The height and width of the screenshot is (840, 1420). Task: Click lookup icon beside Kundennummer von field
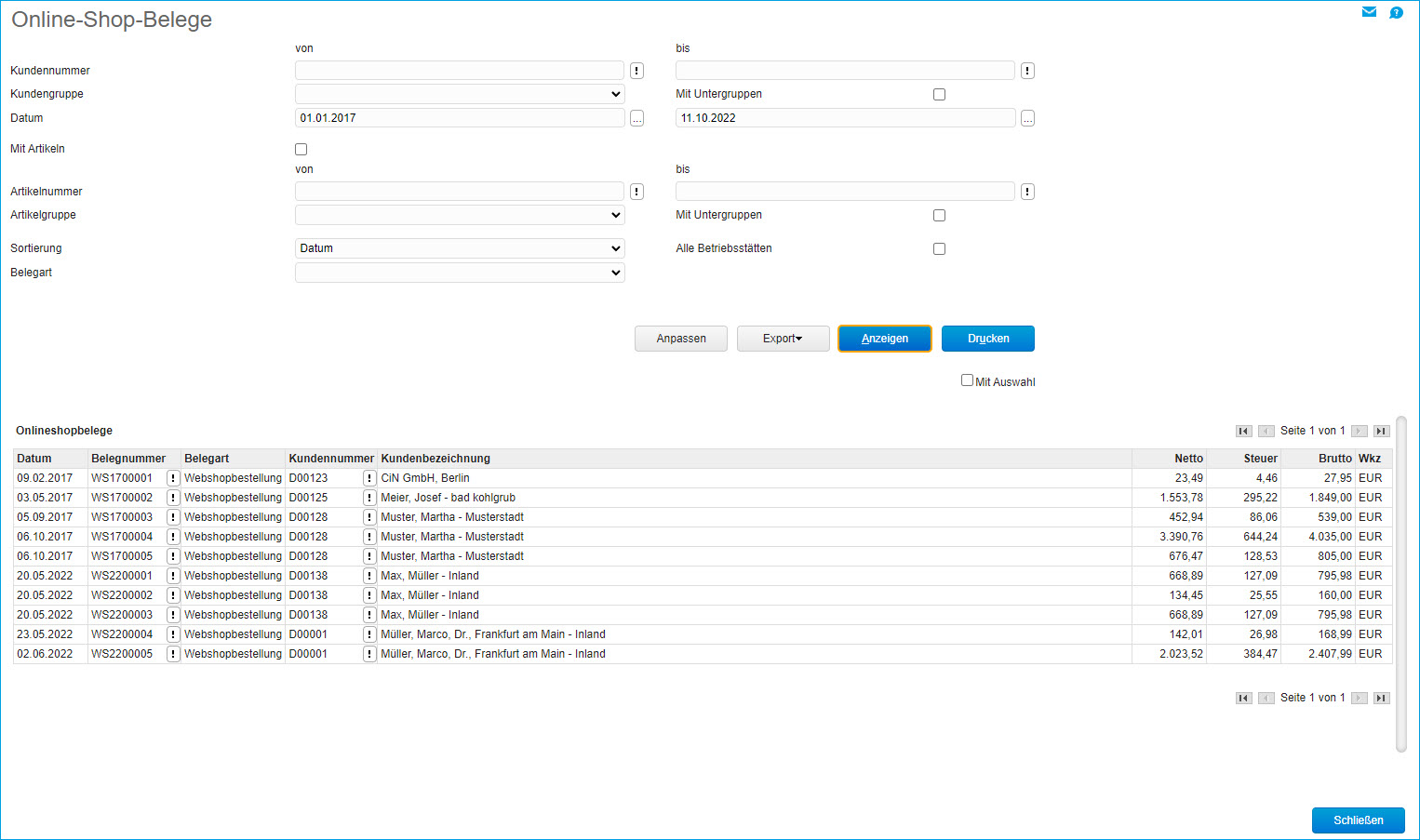[x=636, y=71]
